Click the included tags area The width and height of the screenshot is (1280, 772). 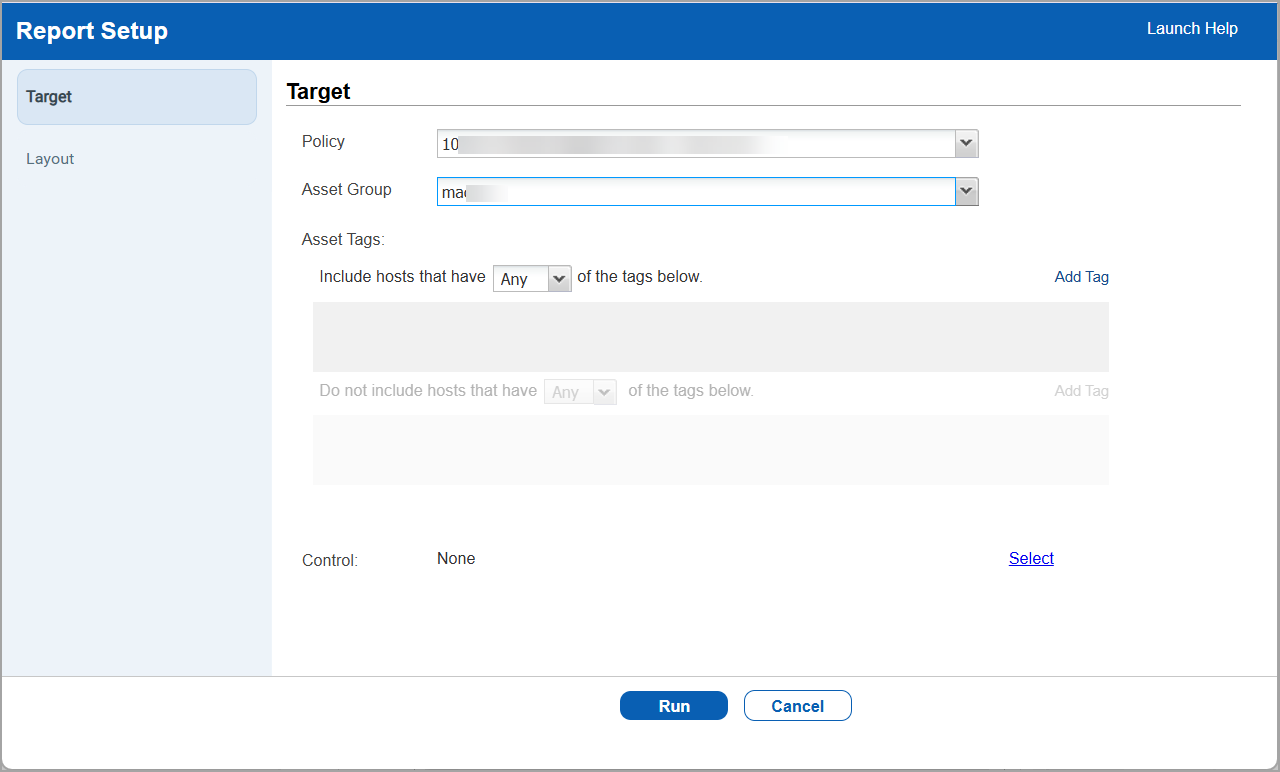click(710, 336)
